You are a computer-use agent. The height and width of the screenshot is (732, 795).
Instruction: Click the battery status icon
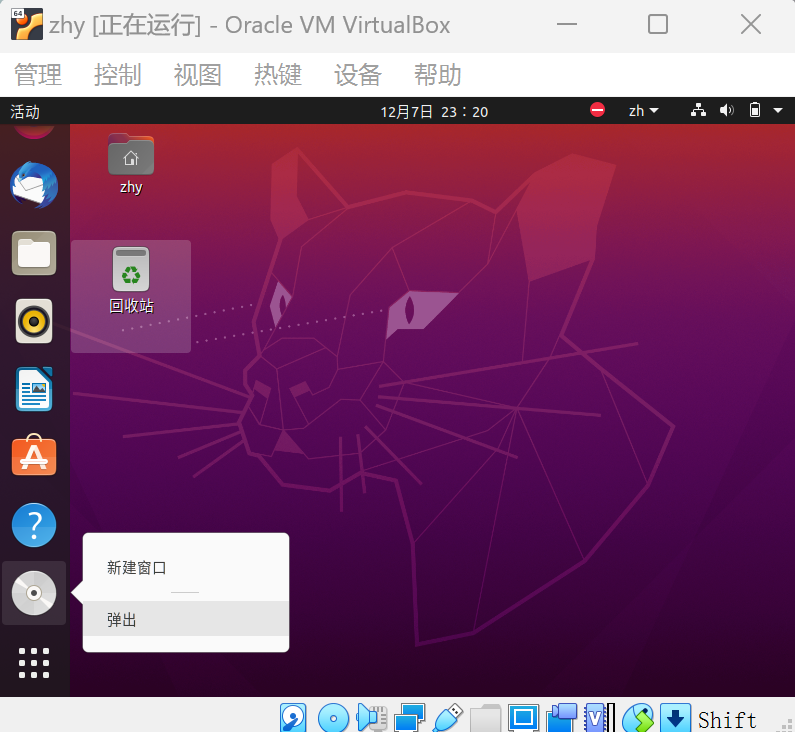(x=755, y=110)
